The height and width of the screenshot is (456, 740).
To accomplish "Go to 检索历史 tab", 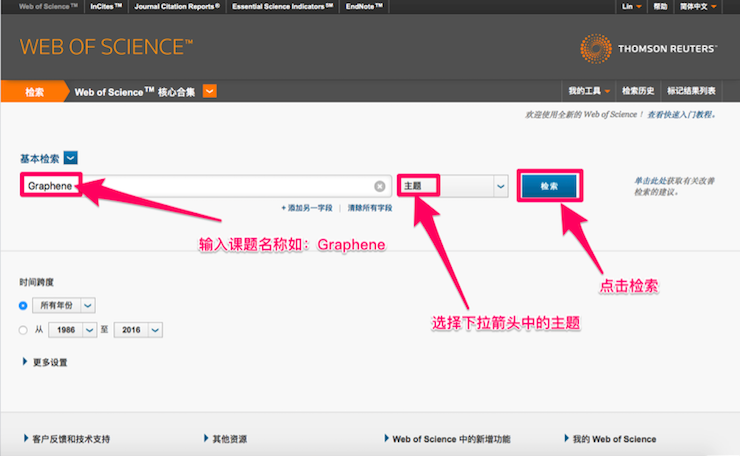I will 640,92.
